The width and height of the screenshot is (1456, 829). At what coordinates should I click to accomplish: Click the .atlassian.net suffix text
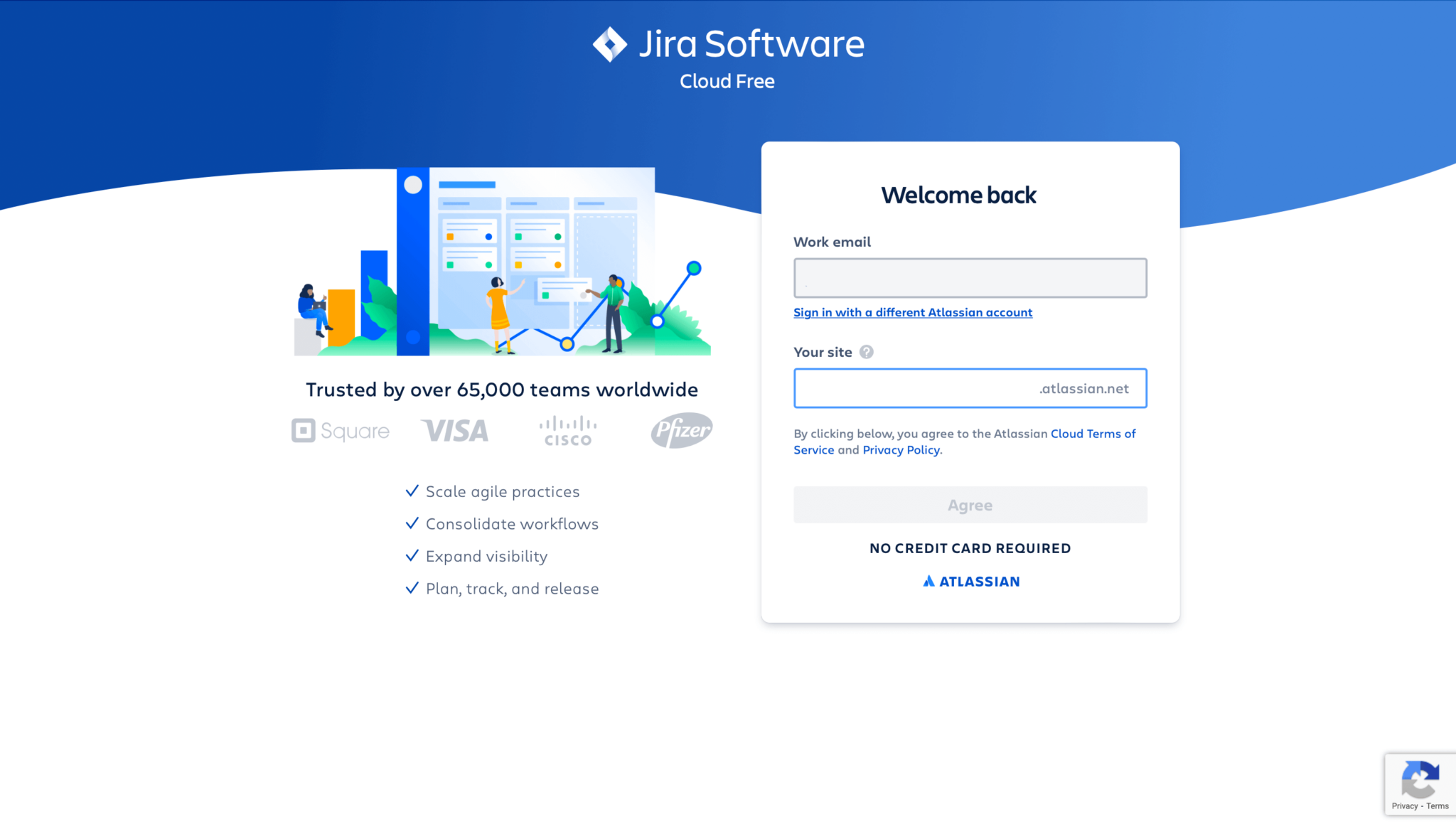pos(1083,388)
